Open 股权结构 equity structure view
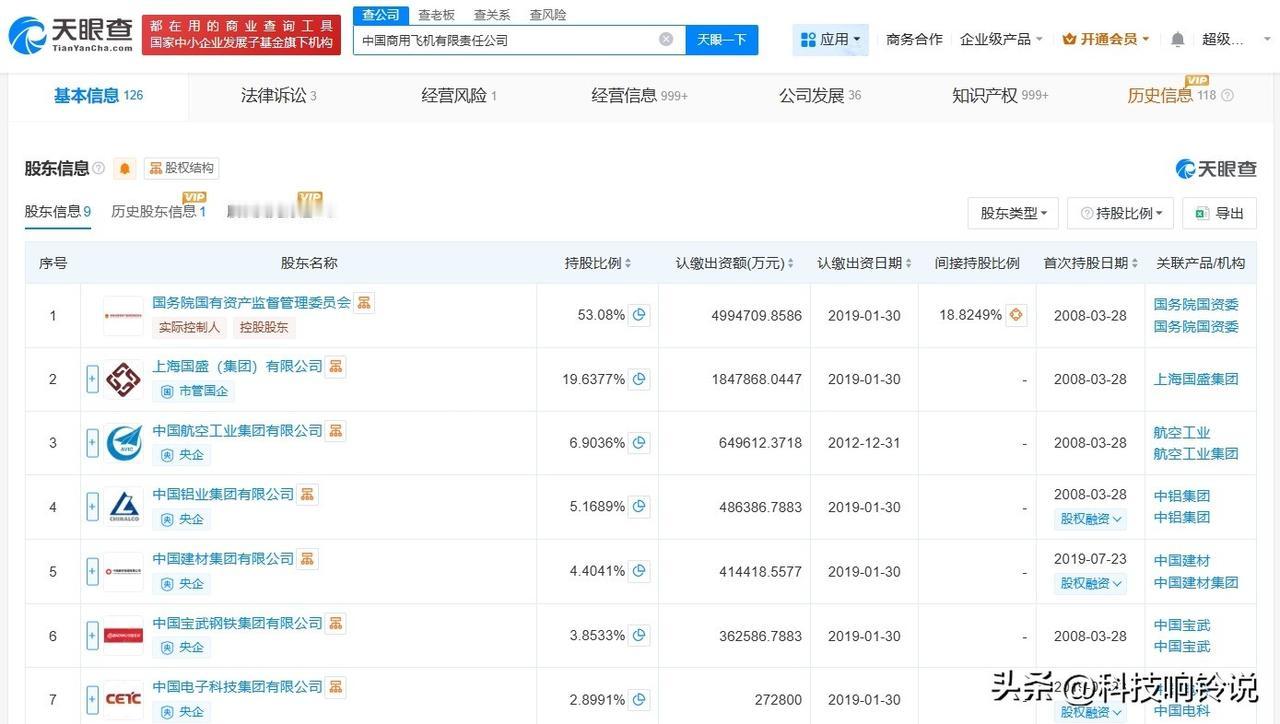The width and height of the screenshot is (1280, 724). pyautogui.click(x=182, y=168)
